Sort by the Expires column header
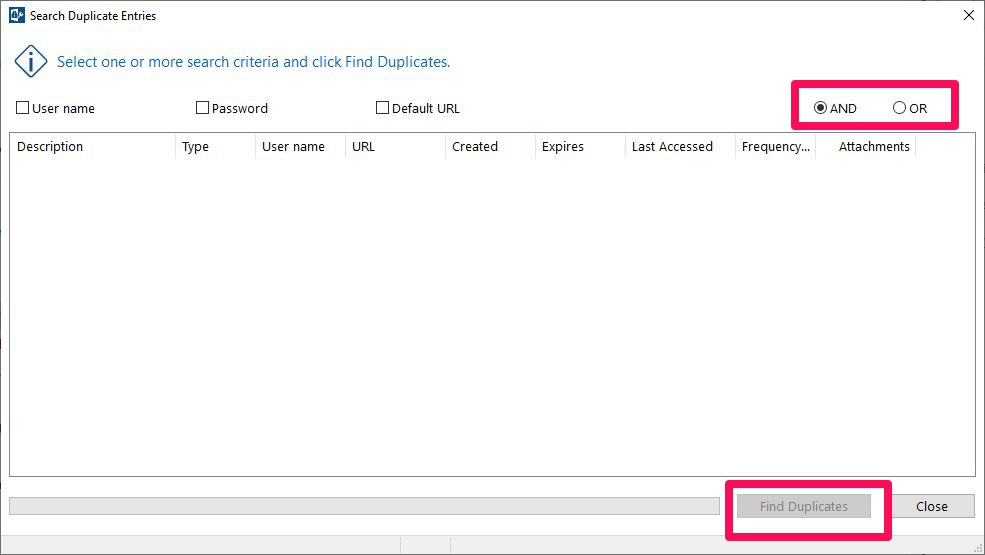 click(x=580, y=146)
